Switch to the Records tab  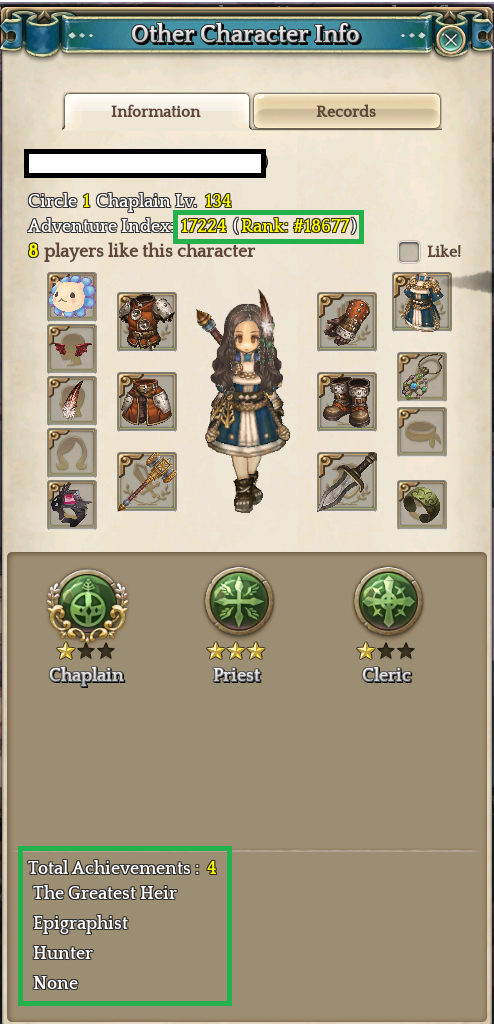pos(346,111)
